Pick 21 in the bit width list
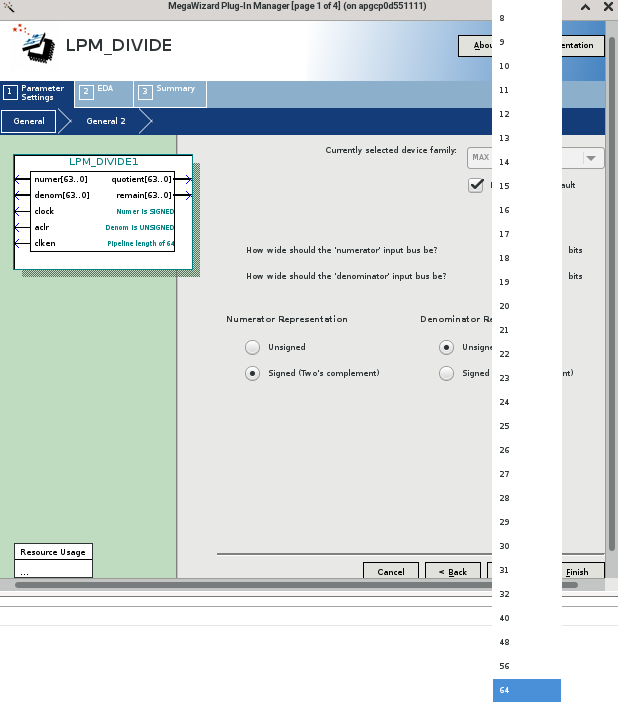Viewport: 618px width, 702px height. 527,330
